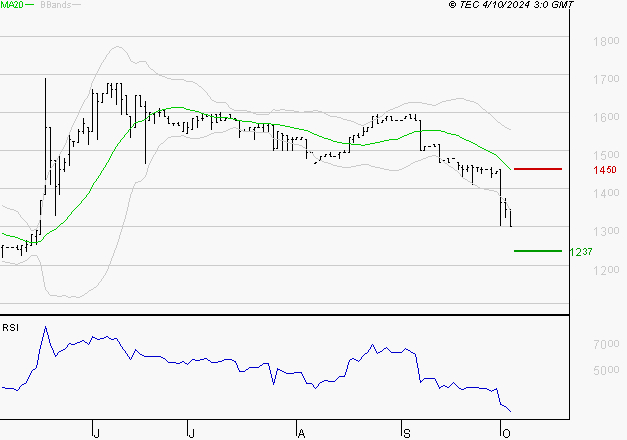Click the 7000 RSI axis label
This screenshot has height=440, width=627.
pos(606,344)
